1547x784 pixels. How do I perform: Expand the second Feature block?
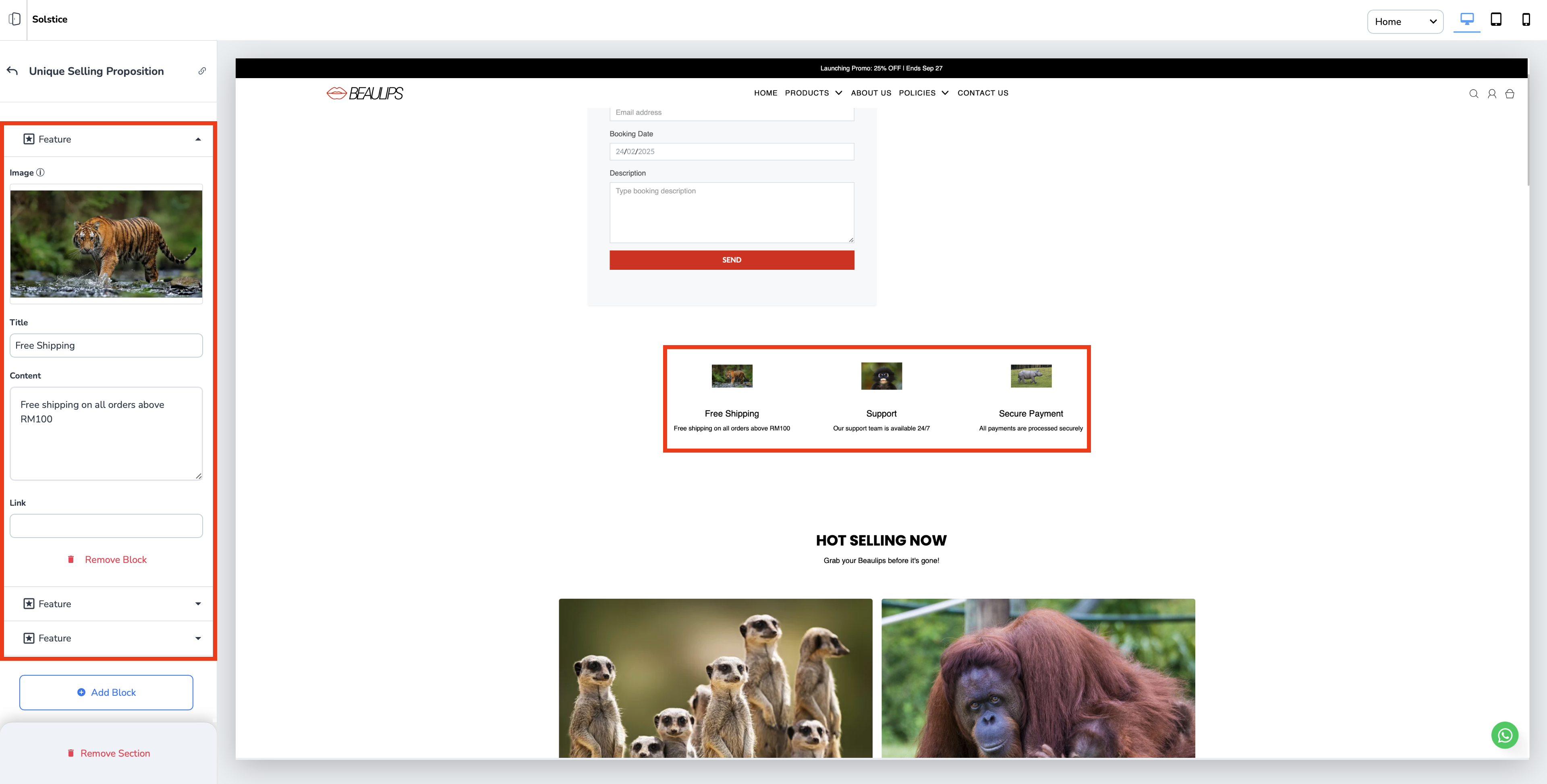pos(197,604)
